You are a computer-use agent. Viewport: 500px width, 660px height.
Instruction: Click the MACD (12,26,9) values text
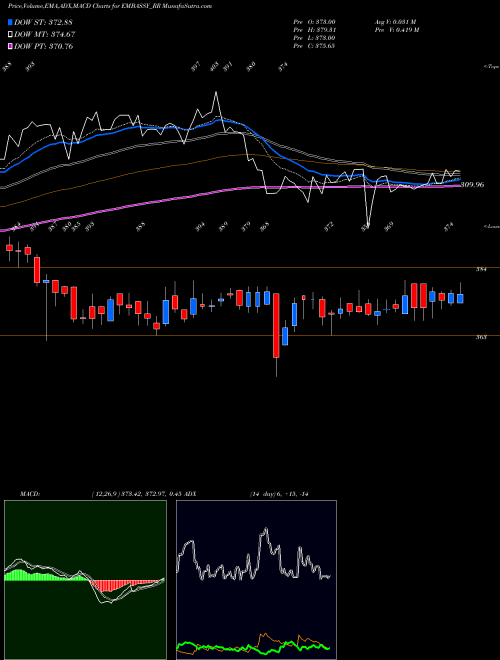[136, 494]
